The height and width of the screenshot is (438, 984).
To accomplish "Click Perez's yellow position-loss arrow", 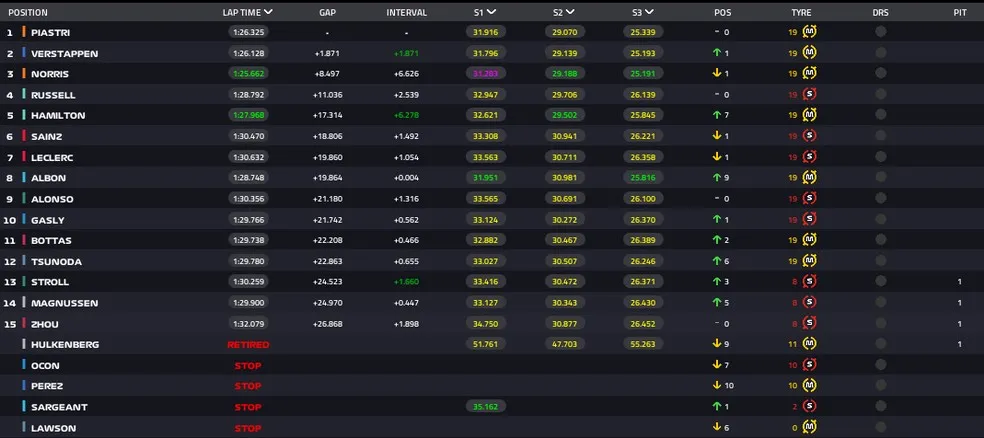I will 717,386.
